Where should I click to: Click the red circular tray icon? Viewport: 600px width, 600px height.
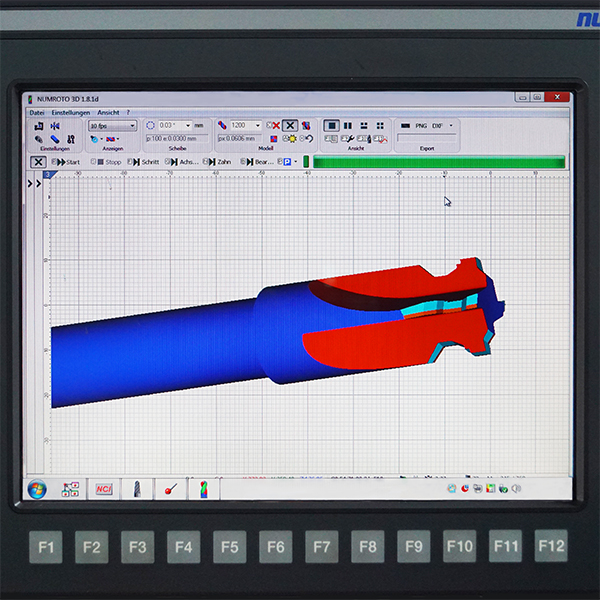(465, 489)
